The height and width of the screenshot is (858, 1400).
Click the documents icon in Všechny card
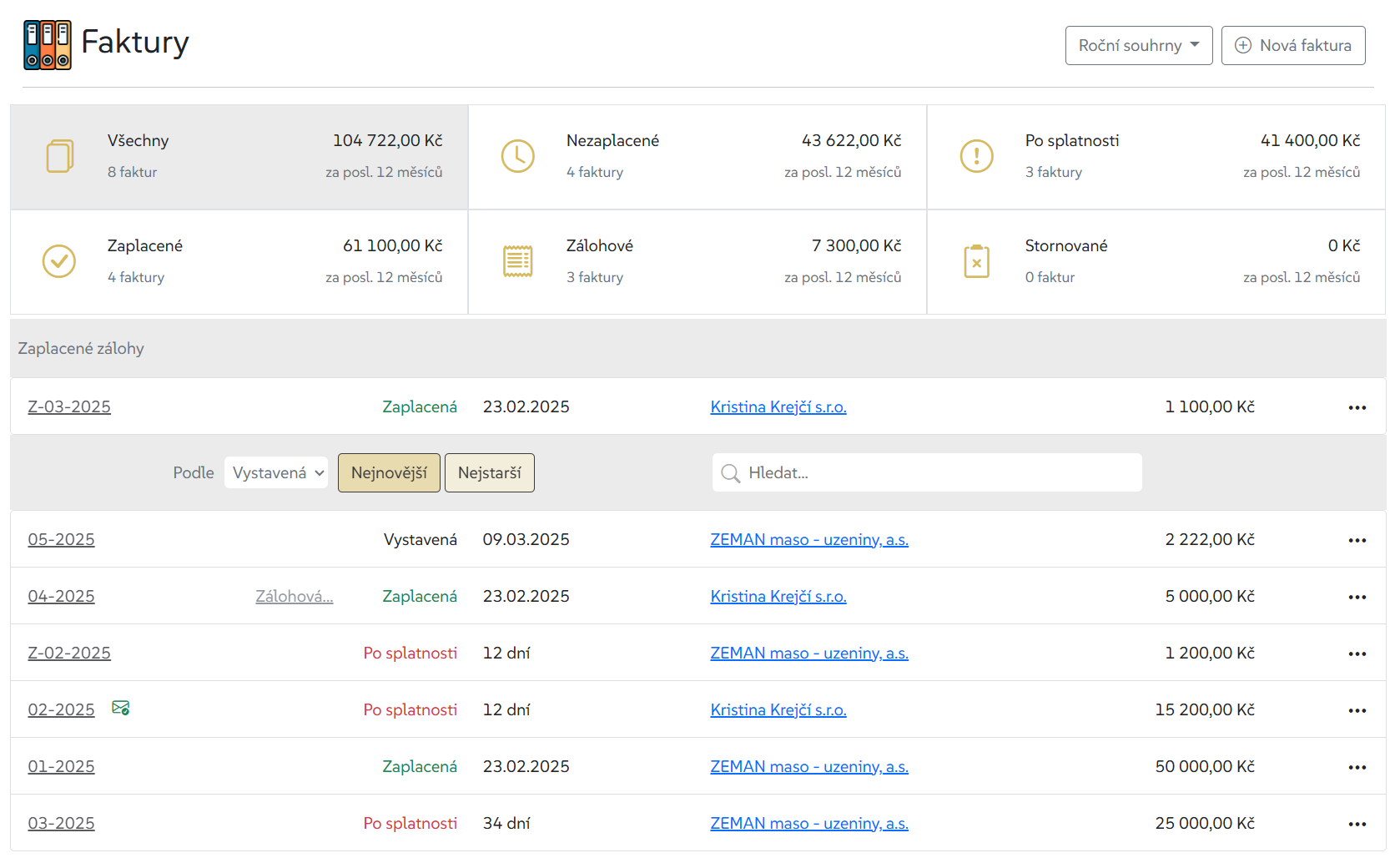(59, 156)
